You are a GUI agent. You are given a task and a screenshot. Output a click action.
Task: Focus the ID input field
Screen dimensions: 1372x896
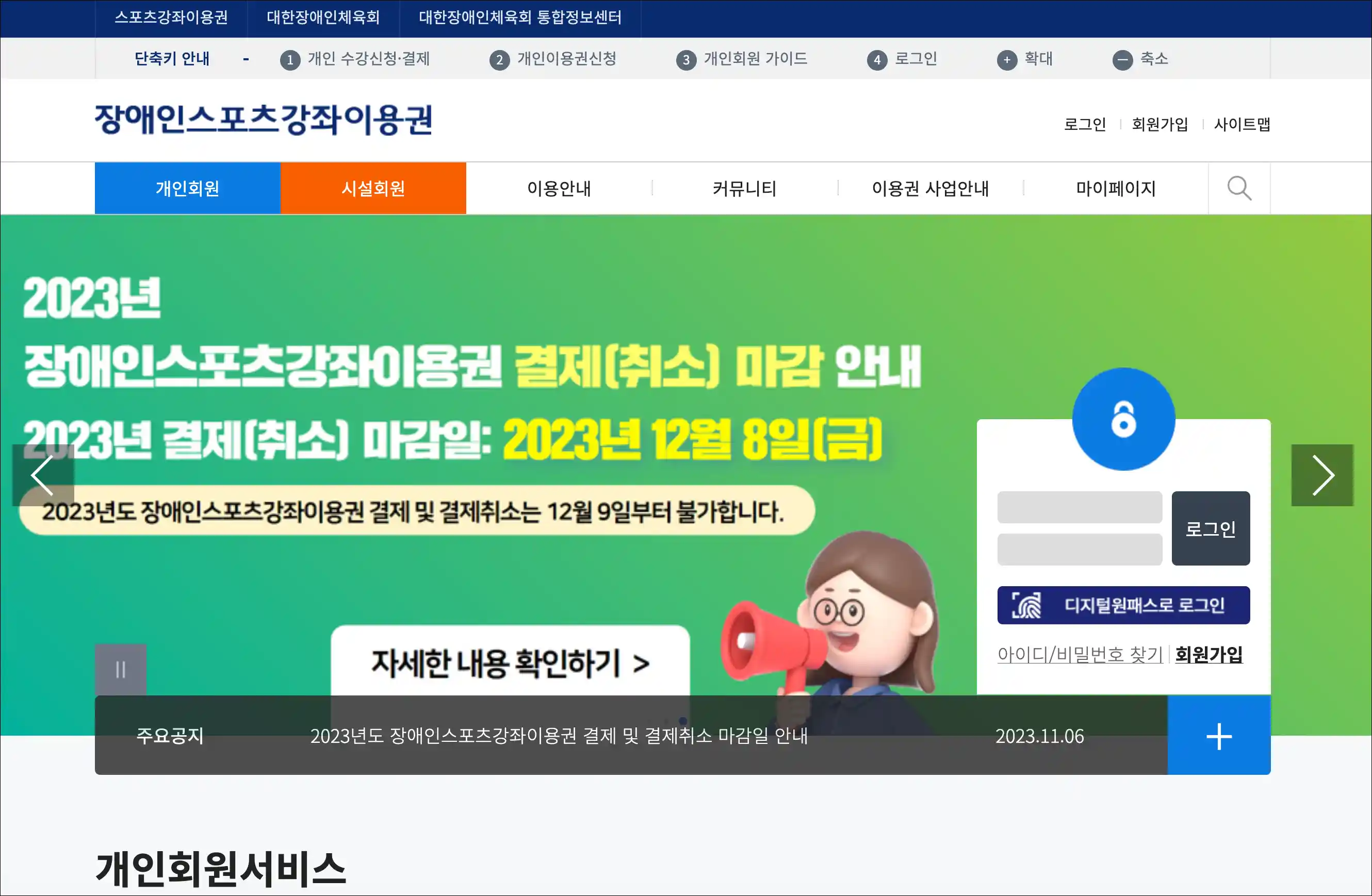tap(1080, 507)
